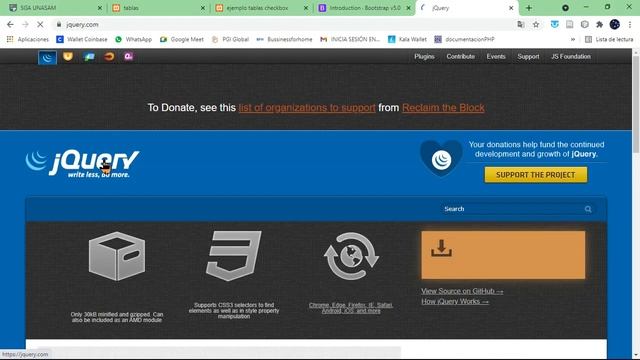This screenshot has width=640, height=360.
Task: Click the search magnifier icon
Action: (x=588, y=209)
